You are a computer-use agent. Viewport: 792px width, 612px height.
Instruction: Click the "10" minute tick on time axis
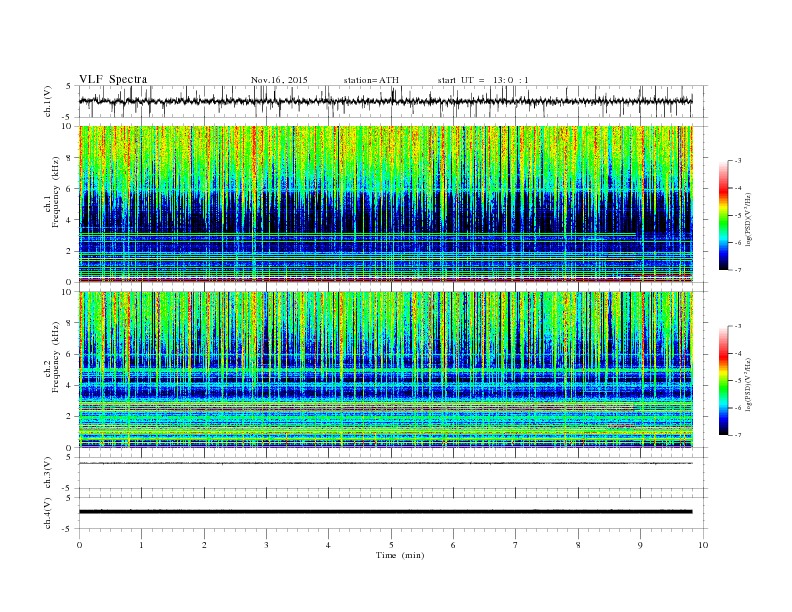[703, 545]
